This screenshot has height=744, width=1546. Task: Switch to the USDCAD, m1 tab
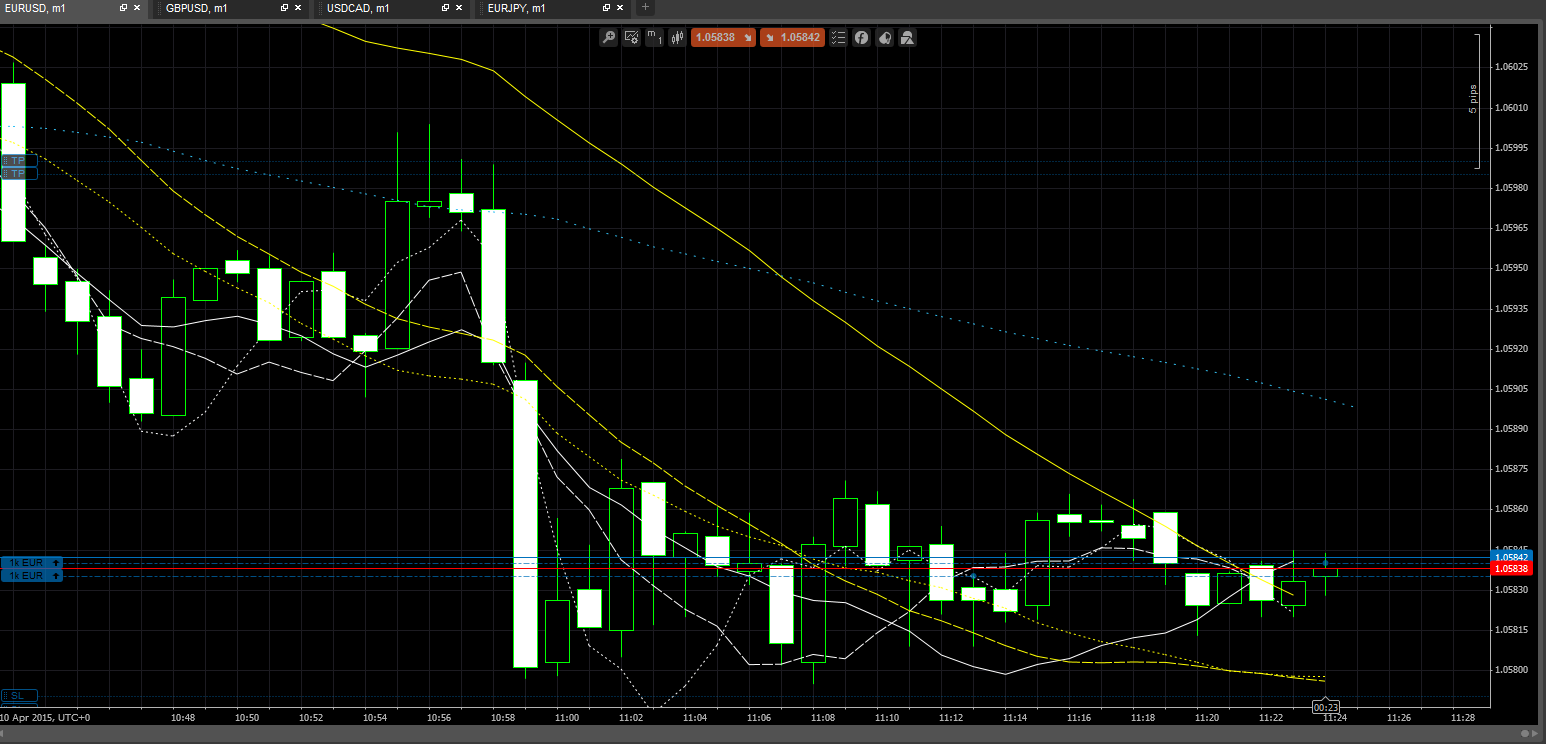[358, 8]
